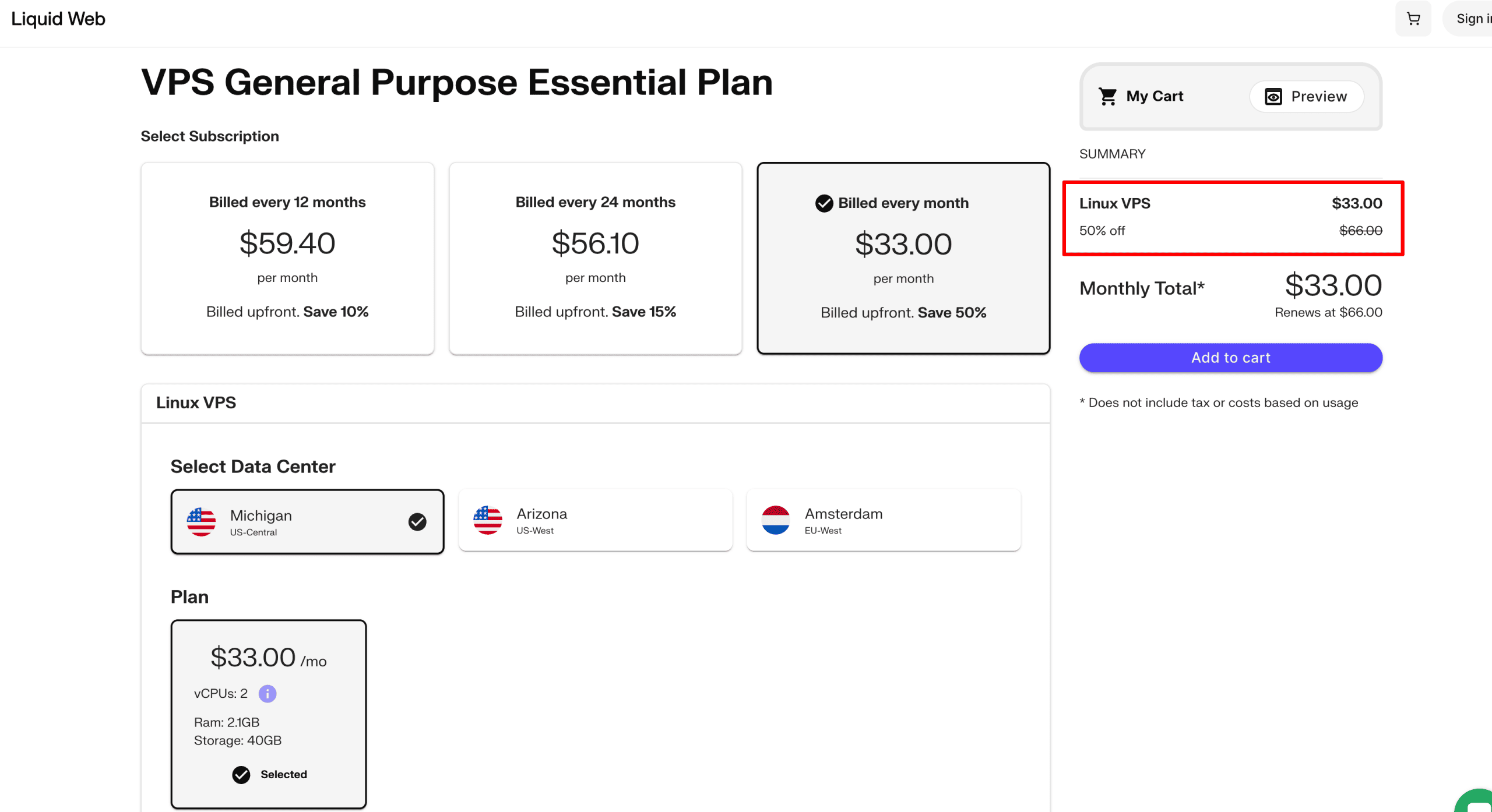
Task: Open the cart Preview
Action: (1307, 96)
